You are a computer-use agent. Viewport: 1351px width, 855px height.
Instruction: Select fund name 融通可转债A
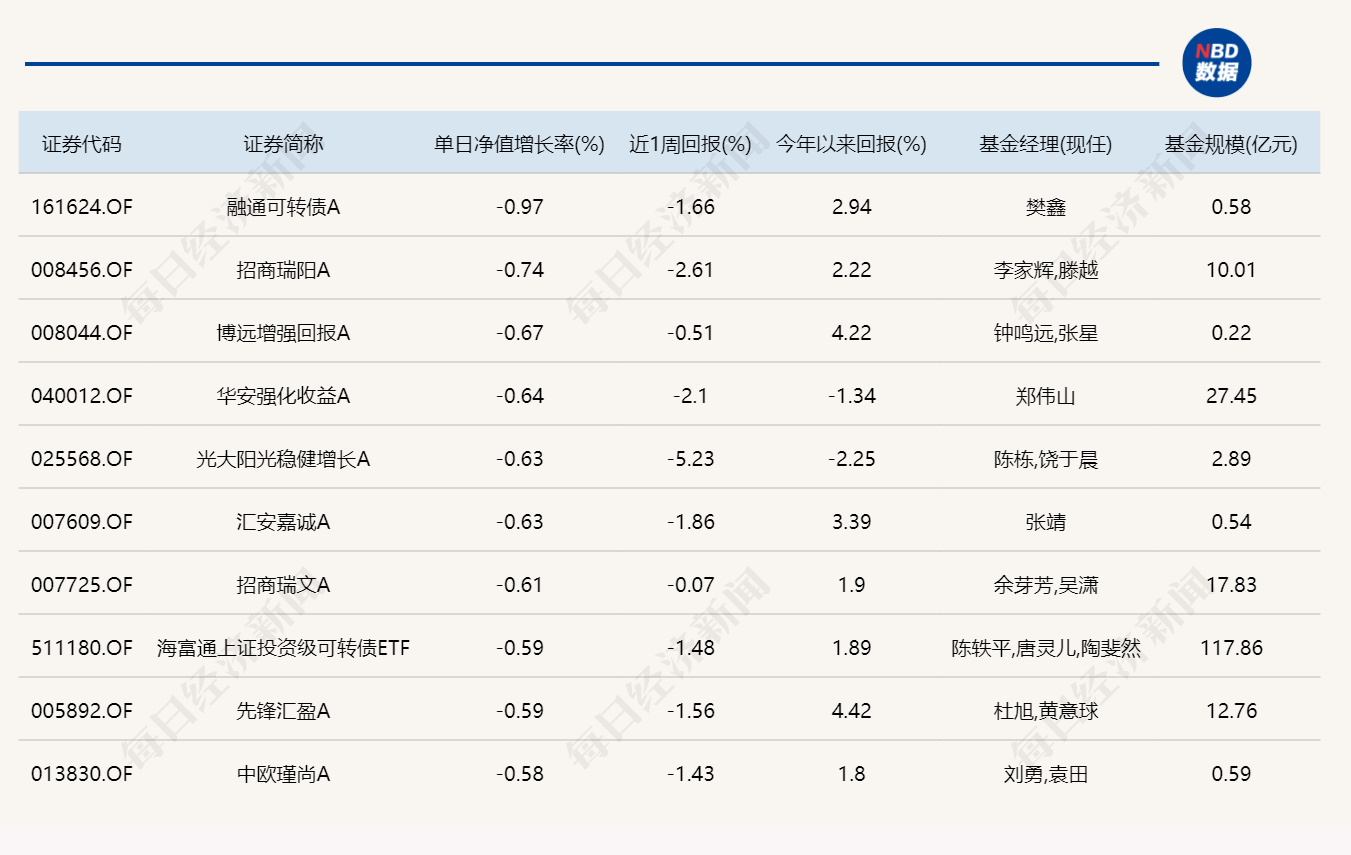(x=284, y=207)
